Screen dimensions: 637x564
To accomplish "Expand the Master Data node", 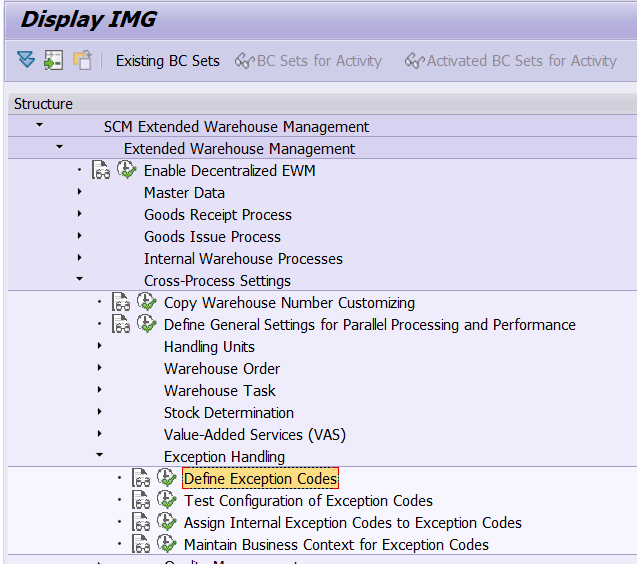I will pyautogui.click(x=80, y=192).
